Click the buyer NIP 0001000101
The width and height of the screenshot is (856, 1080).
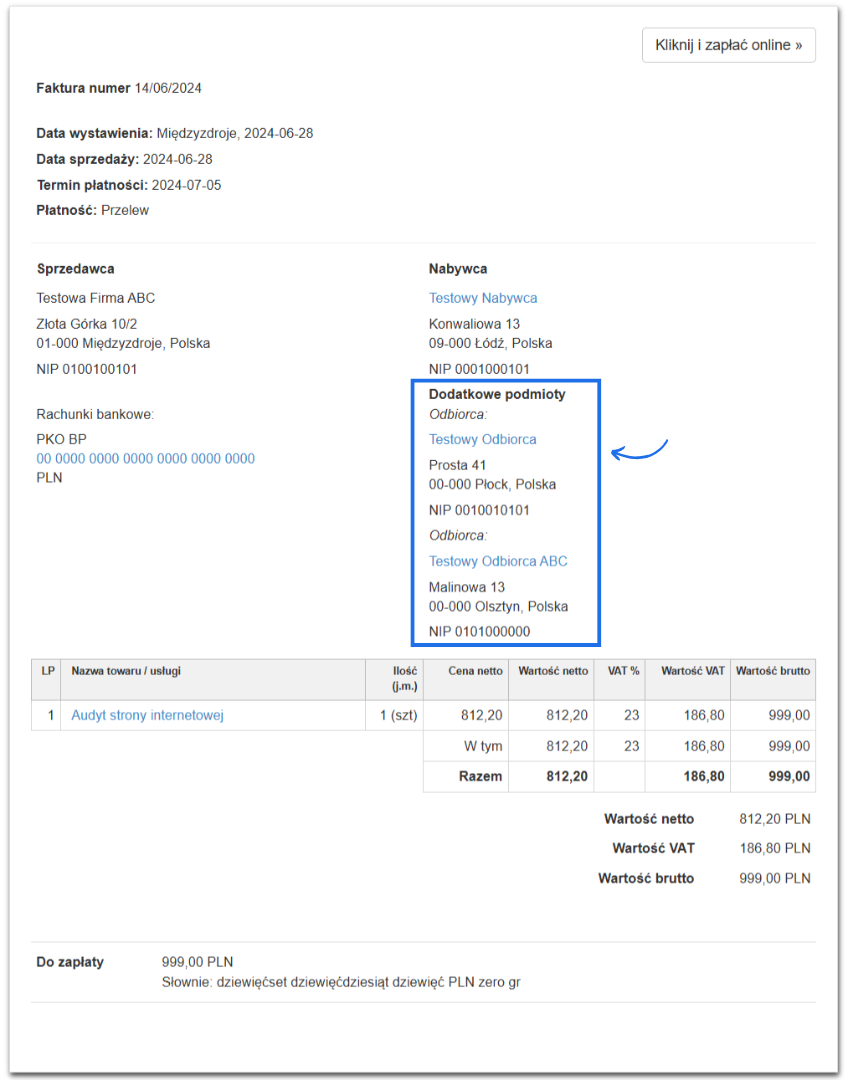coord(479,369)
